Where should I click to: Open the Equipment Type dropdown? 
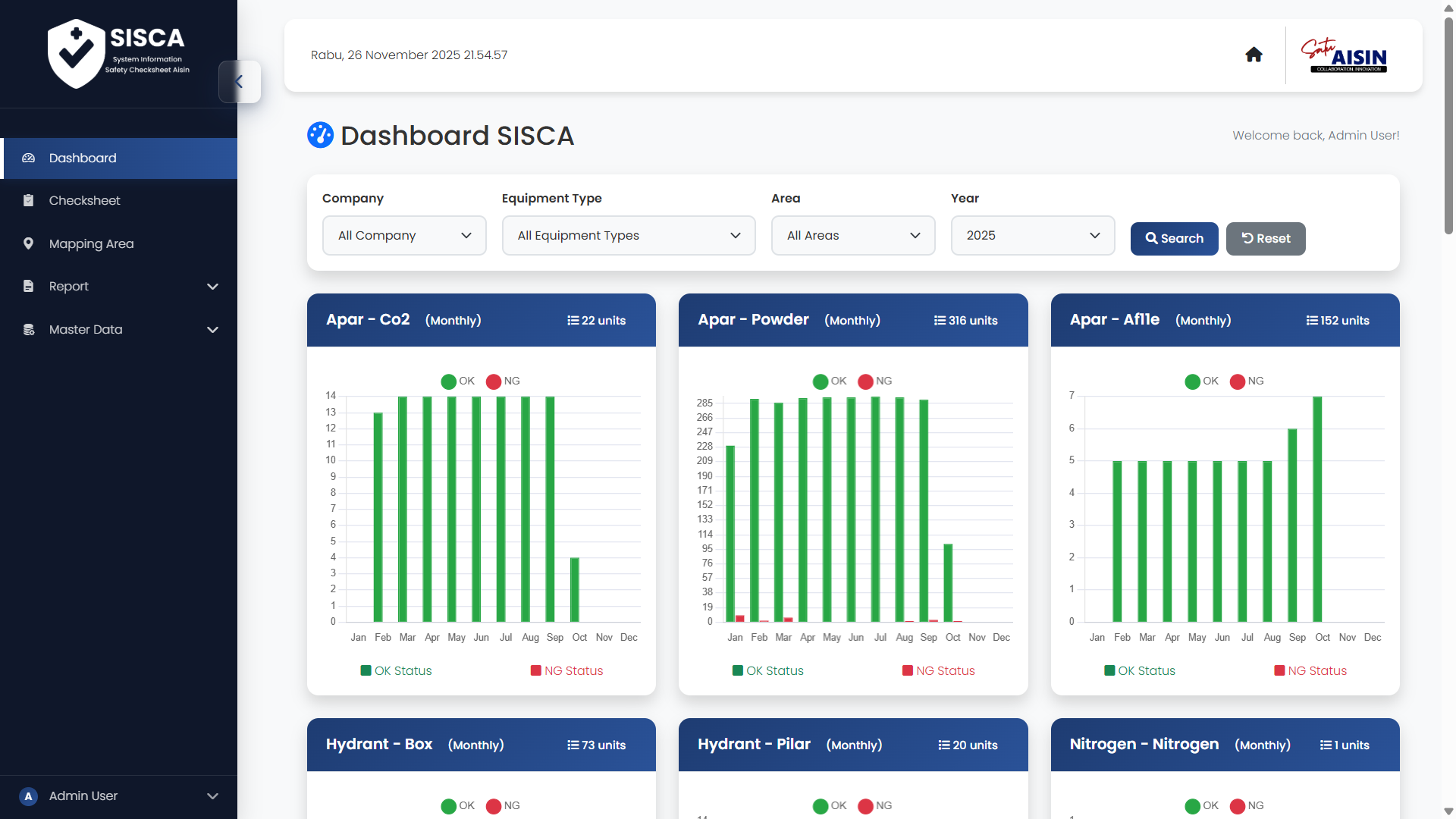coord(629,236)
